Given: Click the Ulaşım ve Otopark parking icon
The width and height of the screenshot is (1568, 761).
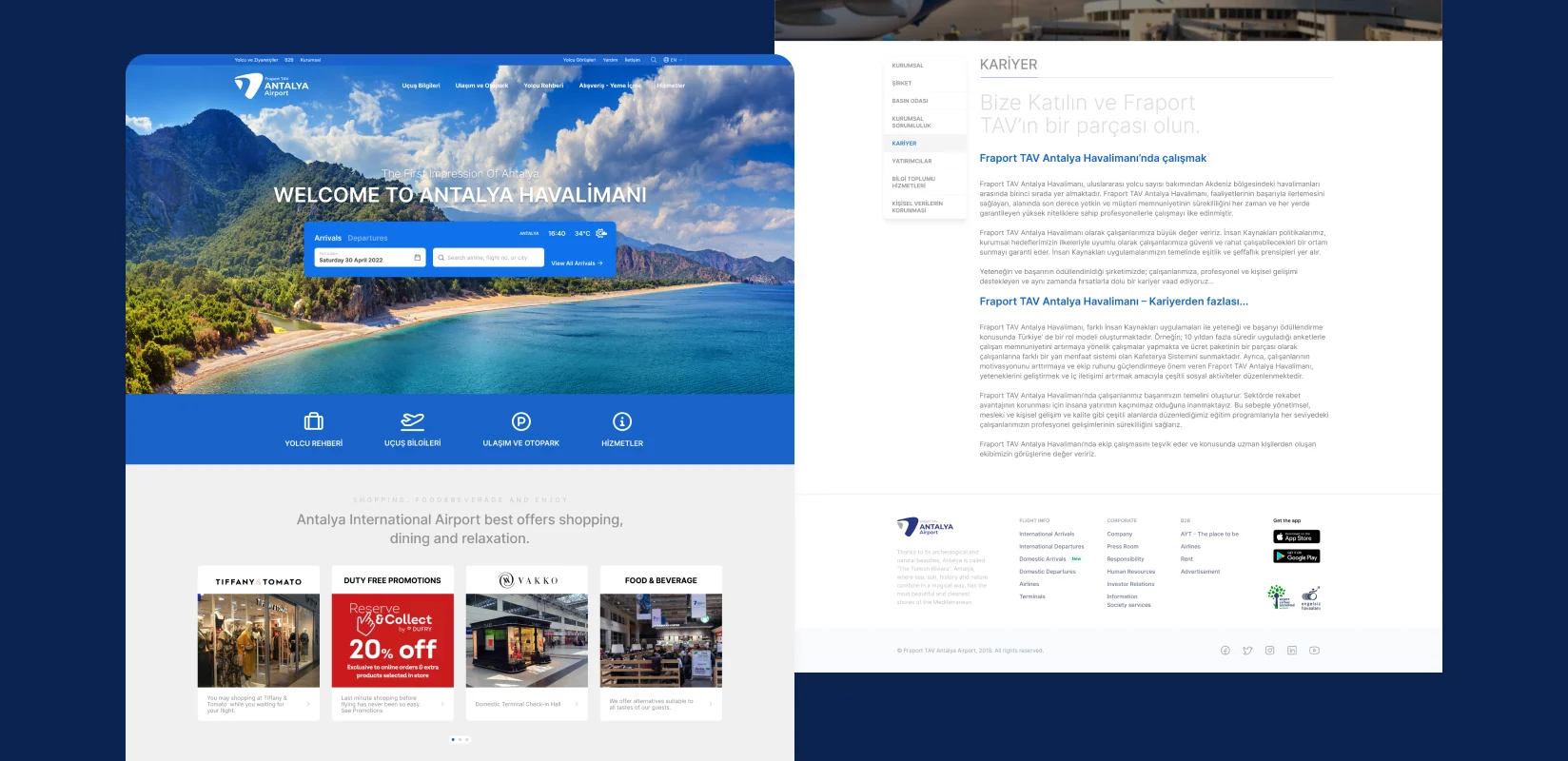Looking at the screenshot, I should coord(521,421).
